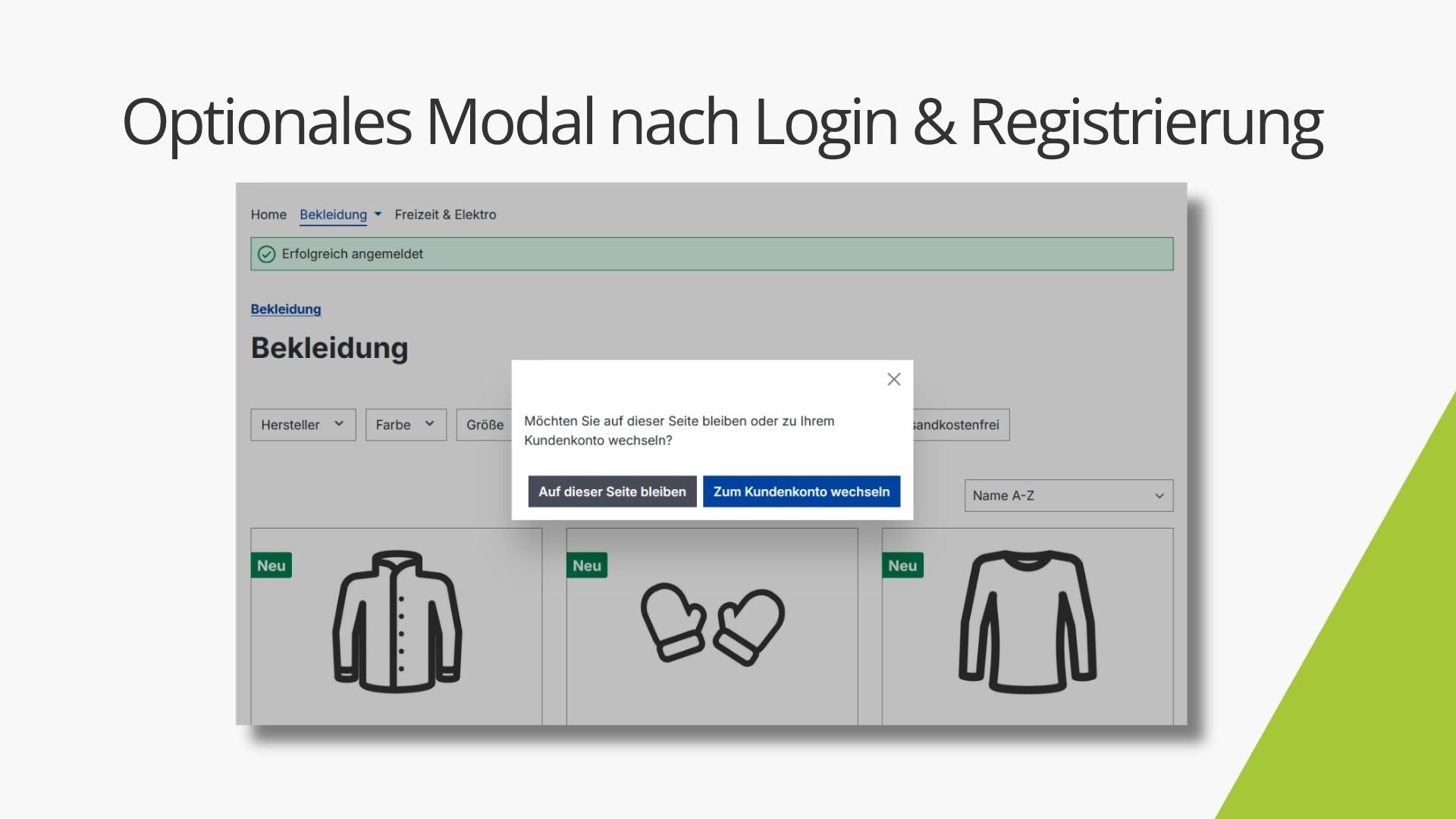The image size is (1456, 819).
Task: Click the success checkmark icon in the alert
Action: [x=266, y=254]
